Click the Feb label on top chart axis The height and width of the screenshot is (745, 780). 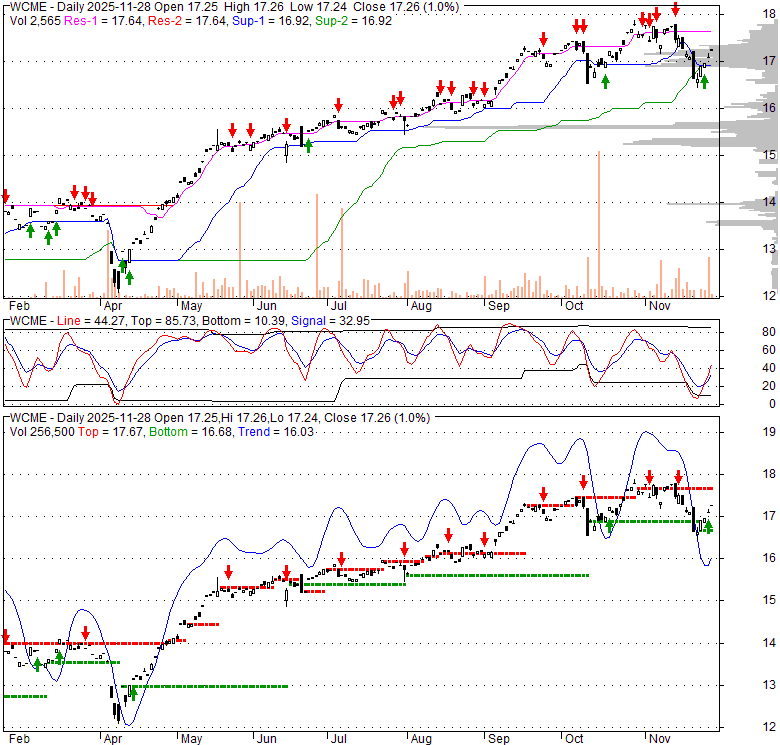point(19,305)
